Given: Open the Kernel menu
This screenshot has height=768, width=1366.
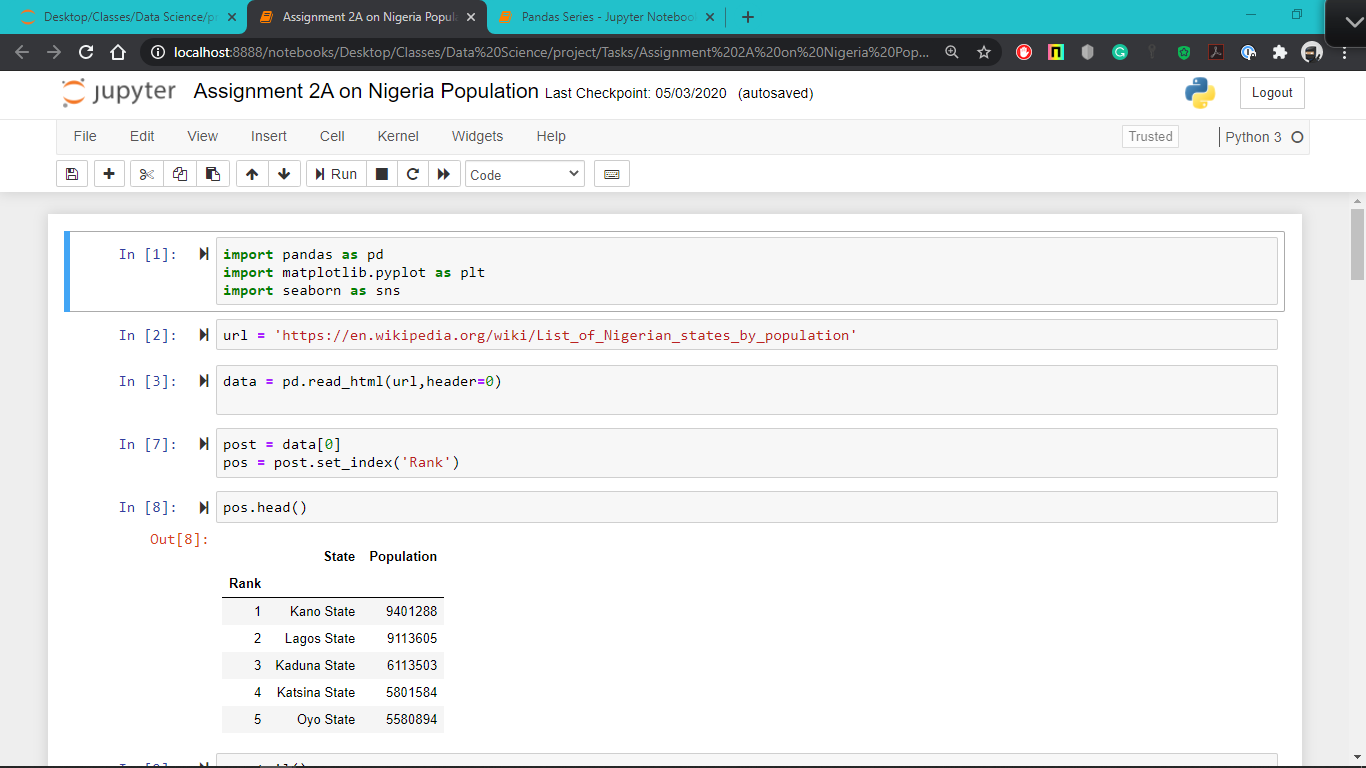Looking at the screenshot, I should tap(398, 136).
